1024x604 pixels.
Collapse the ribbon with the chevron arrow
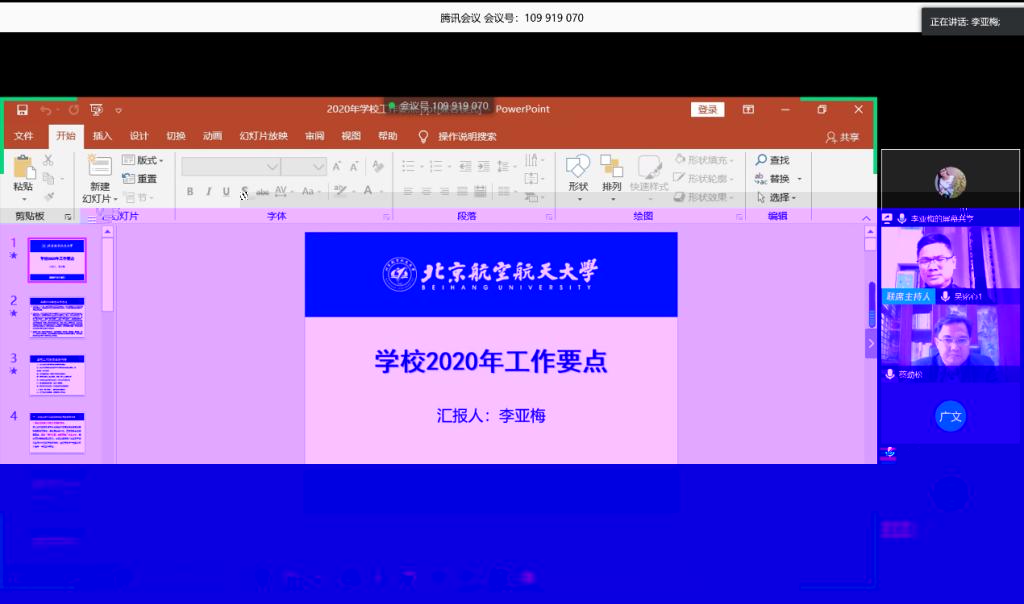click(866, 218)
